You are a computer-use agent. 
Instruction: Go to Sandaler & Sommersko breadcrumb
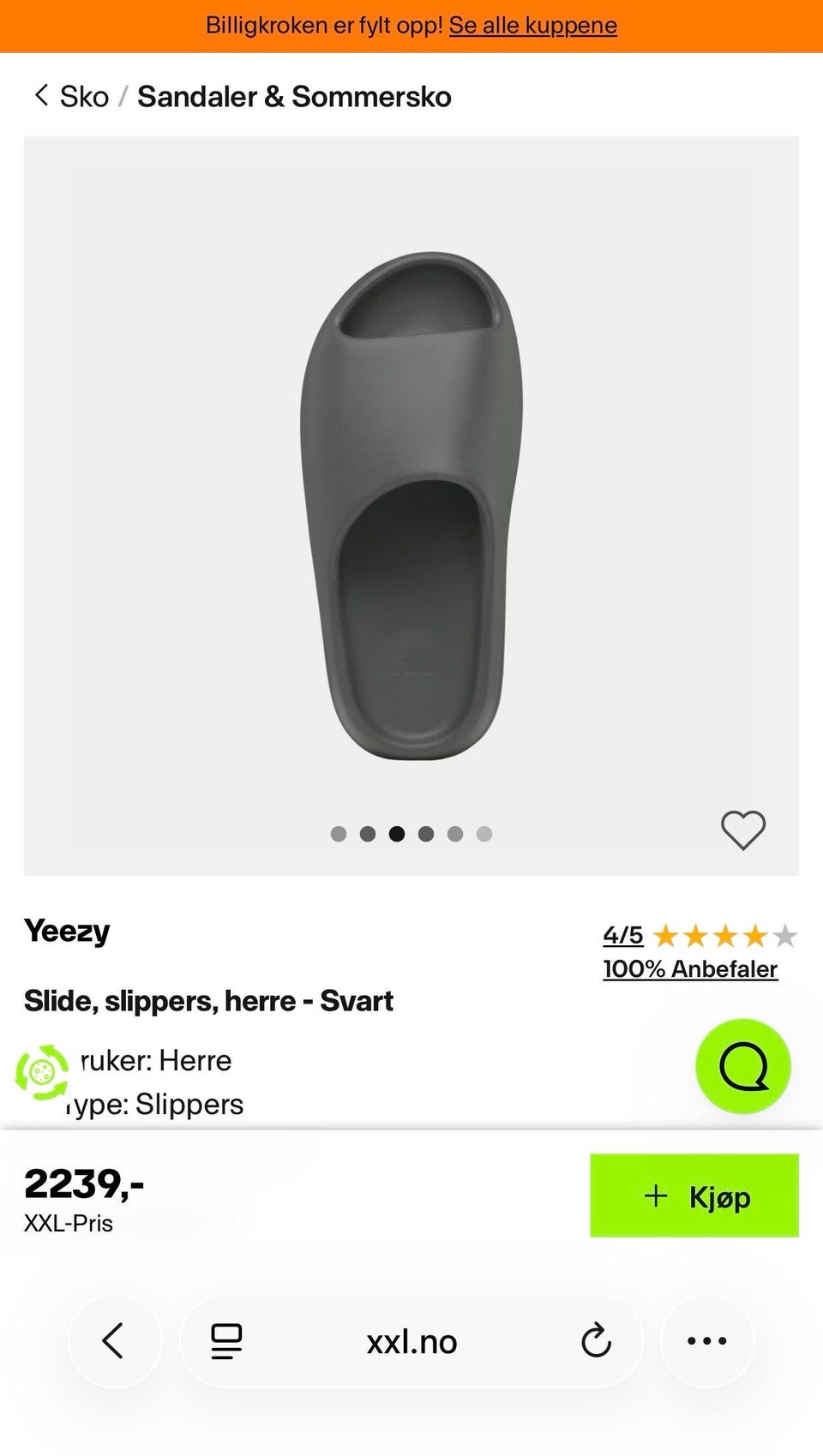(294, 97)
